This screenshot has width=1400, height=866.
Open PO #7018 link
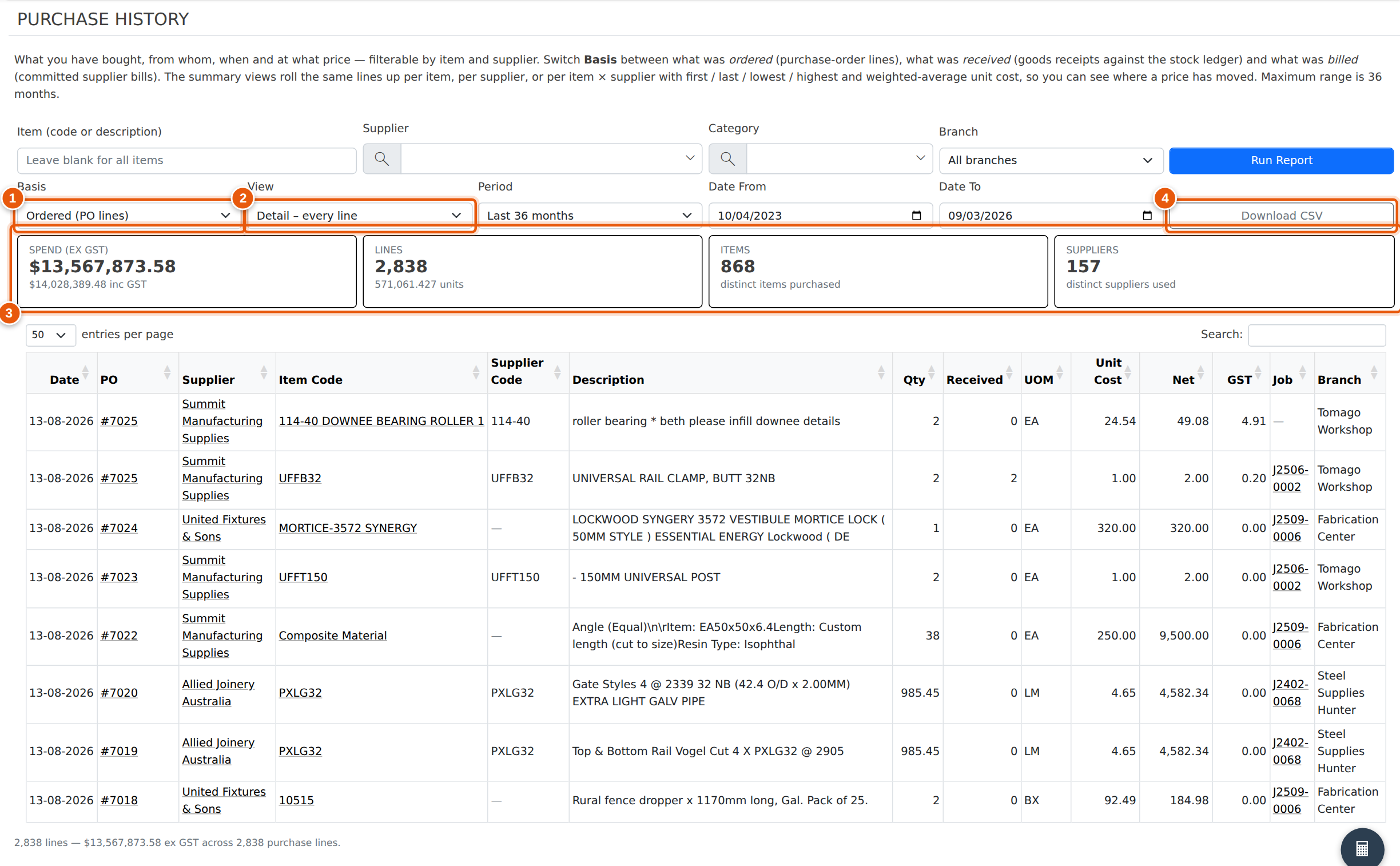(x=119, y=800)
